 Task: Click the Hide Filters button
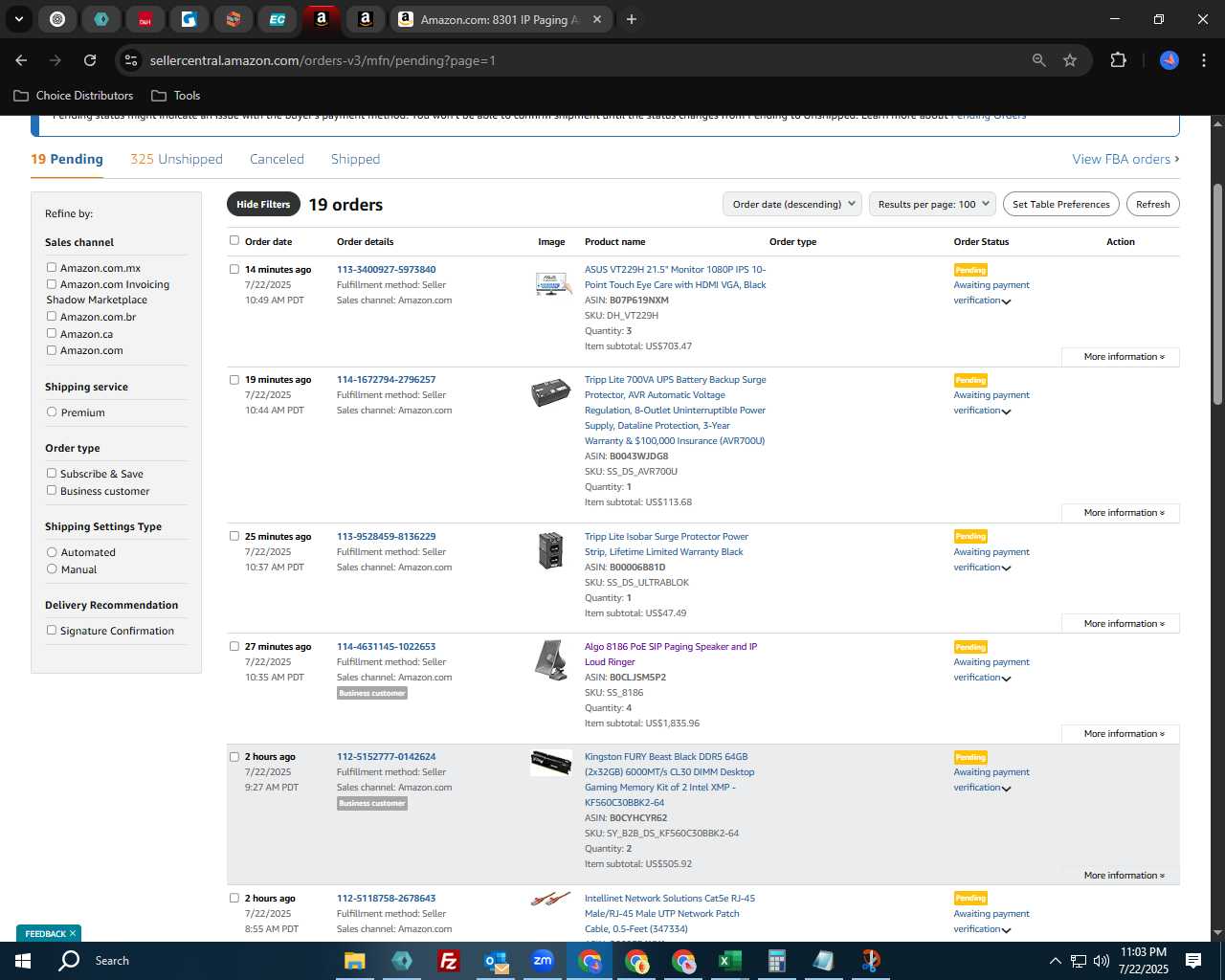(x=263, y=204)
